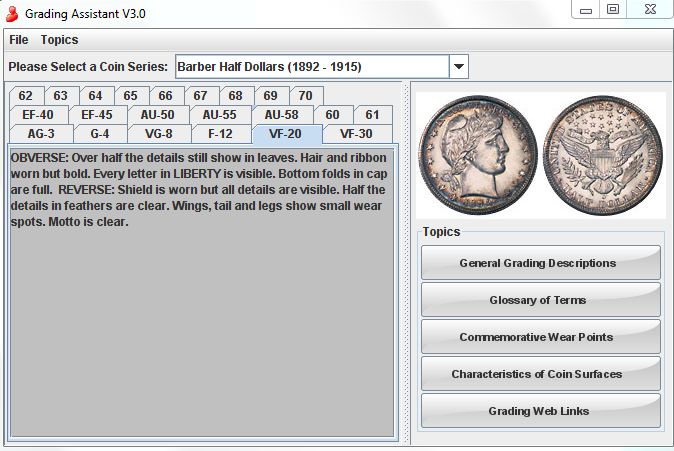Open the AU-58 grade tab
The height and width of the screenshot is (451, 674).
[281, 115]
